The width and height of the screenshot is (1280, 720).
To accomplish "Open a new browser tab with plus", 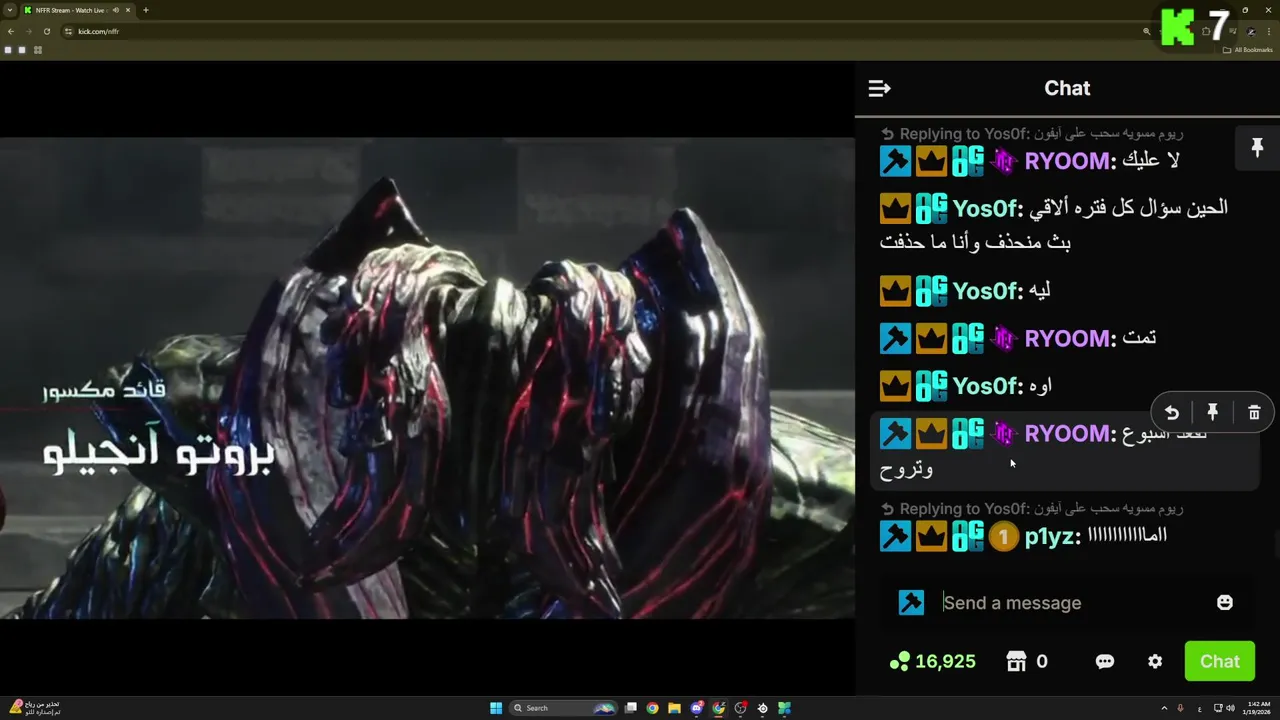I will click(x=146, y=10).
